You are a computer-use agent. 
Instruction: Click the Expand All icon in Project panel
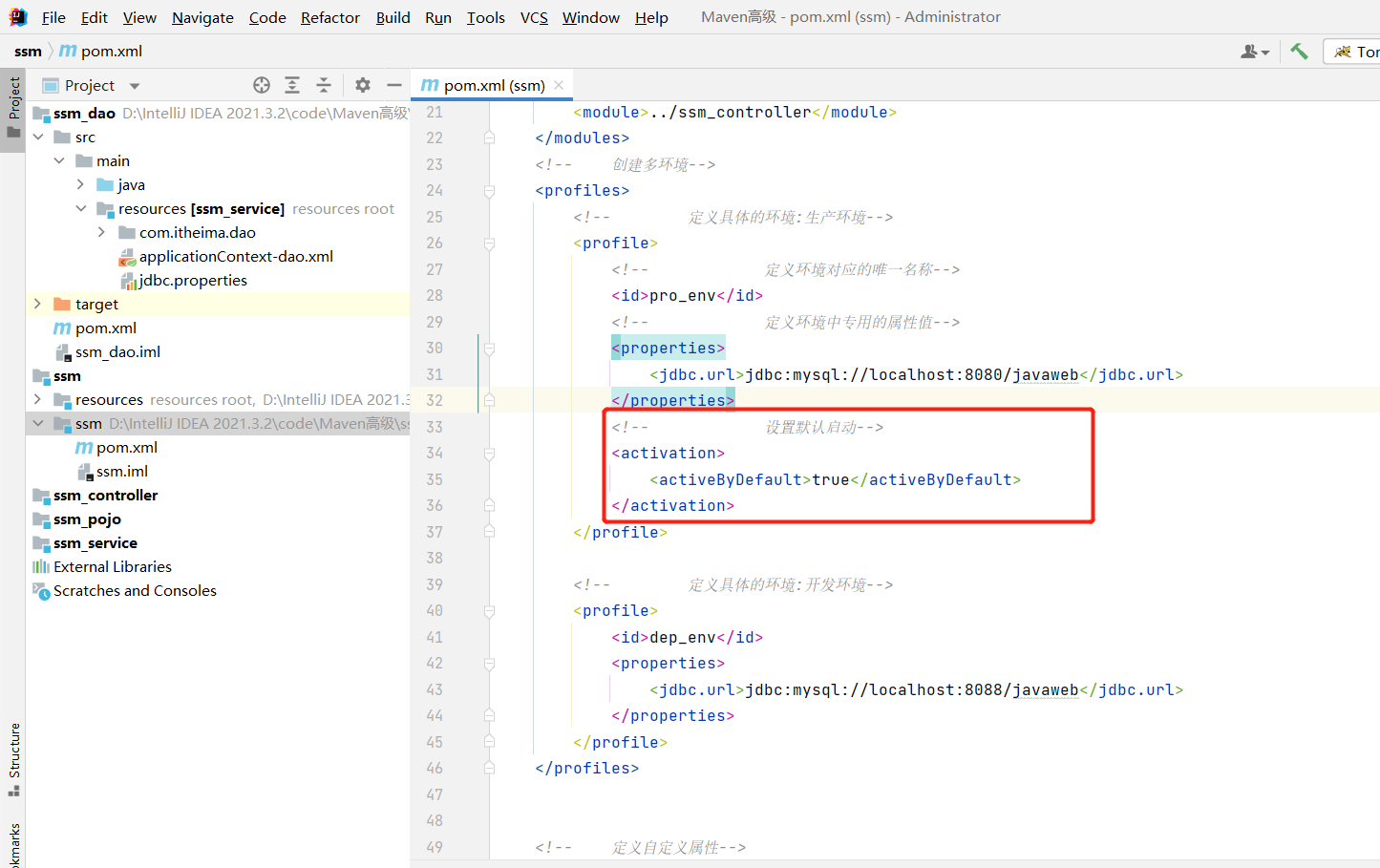click(x=292, y=85)
